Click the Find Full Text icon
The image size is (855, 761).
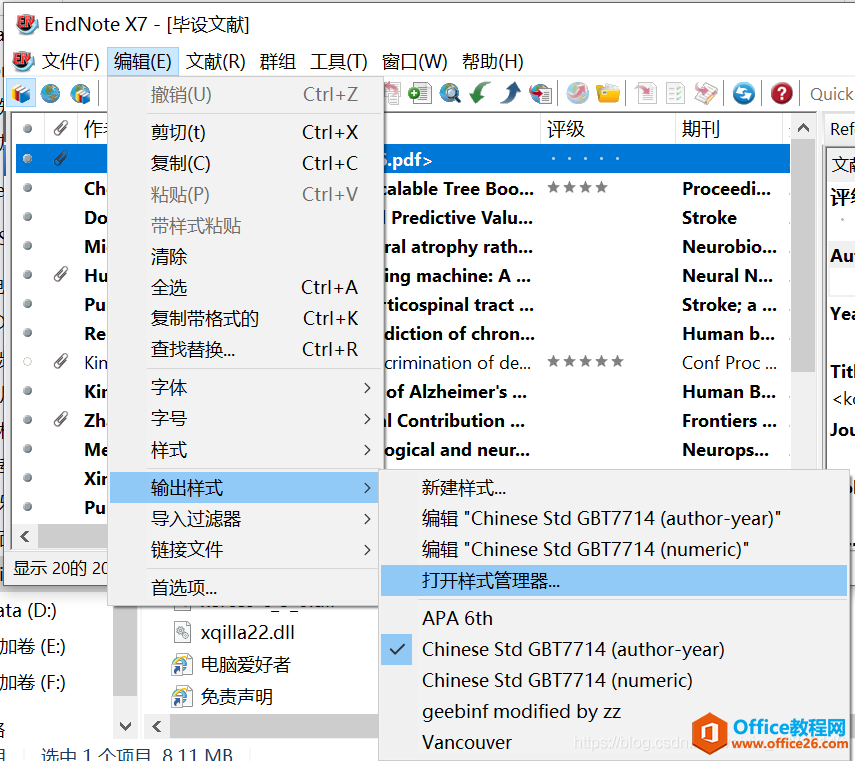point(541,93)
